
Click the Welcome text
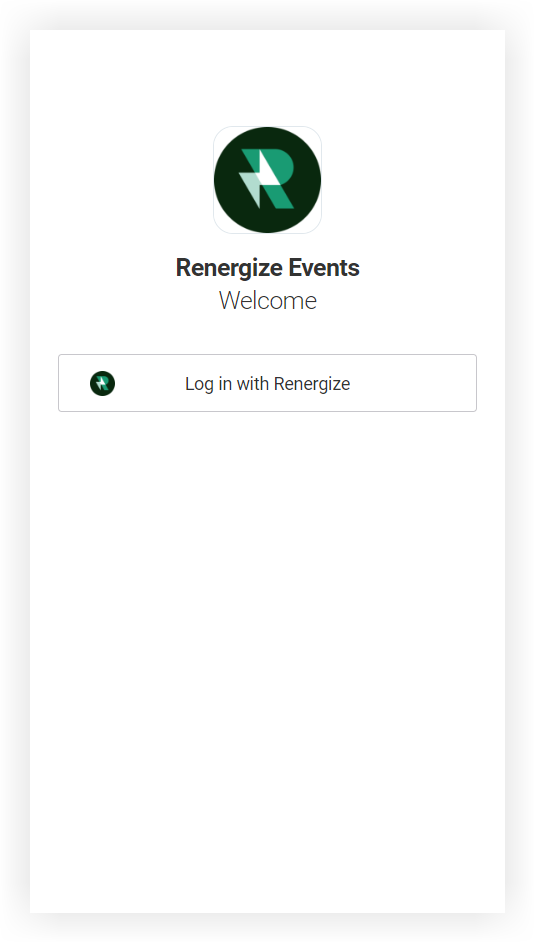pos(268,301)
